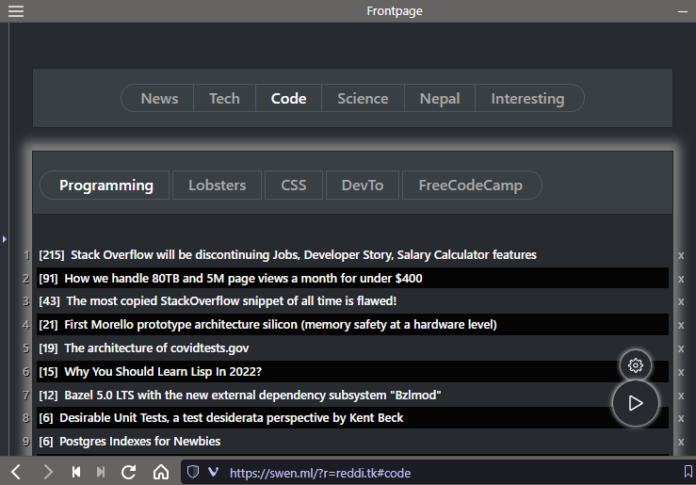Open the First Morello prototype story

point(281,324)
